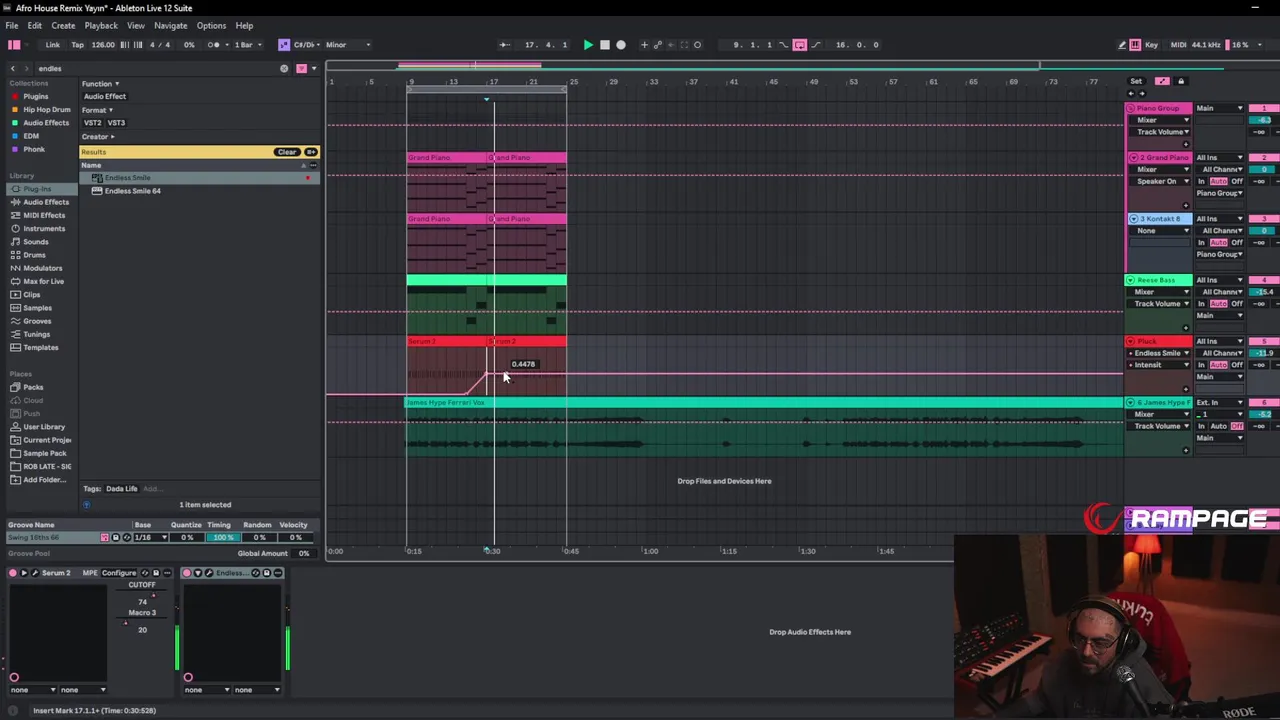This screenshot has width=1280, height=720.
Task: Open the Navigate menu
Action: tap(170, 25)
